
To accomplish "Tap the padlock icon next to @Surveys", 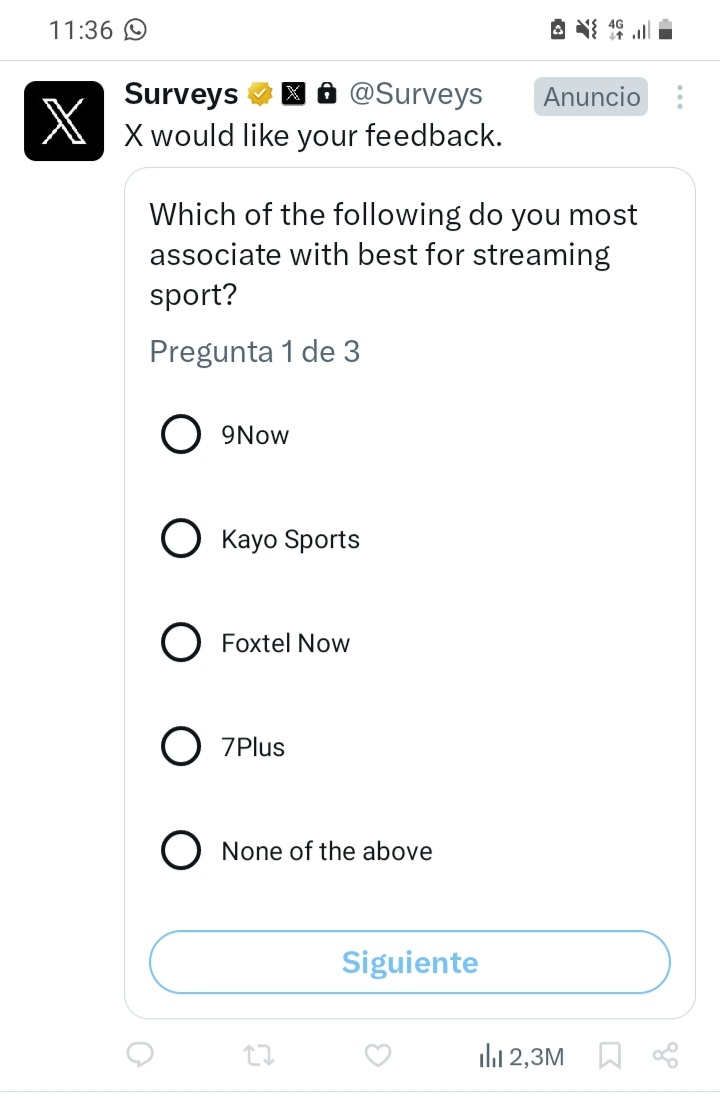I will pos(326,95).
